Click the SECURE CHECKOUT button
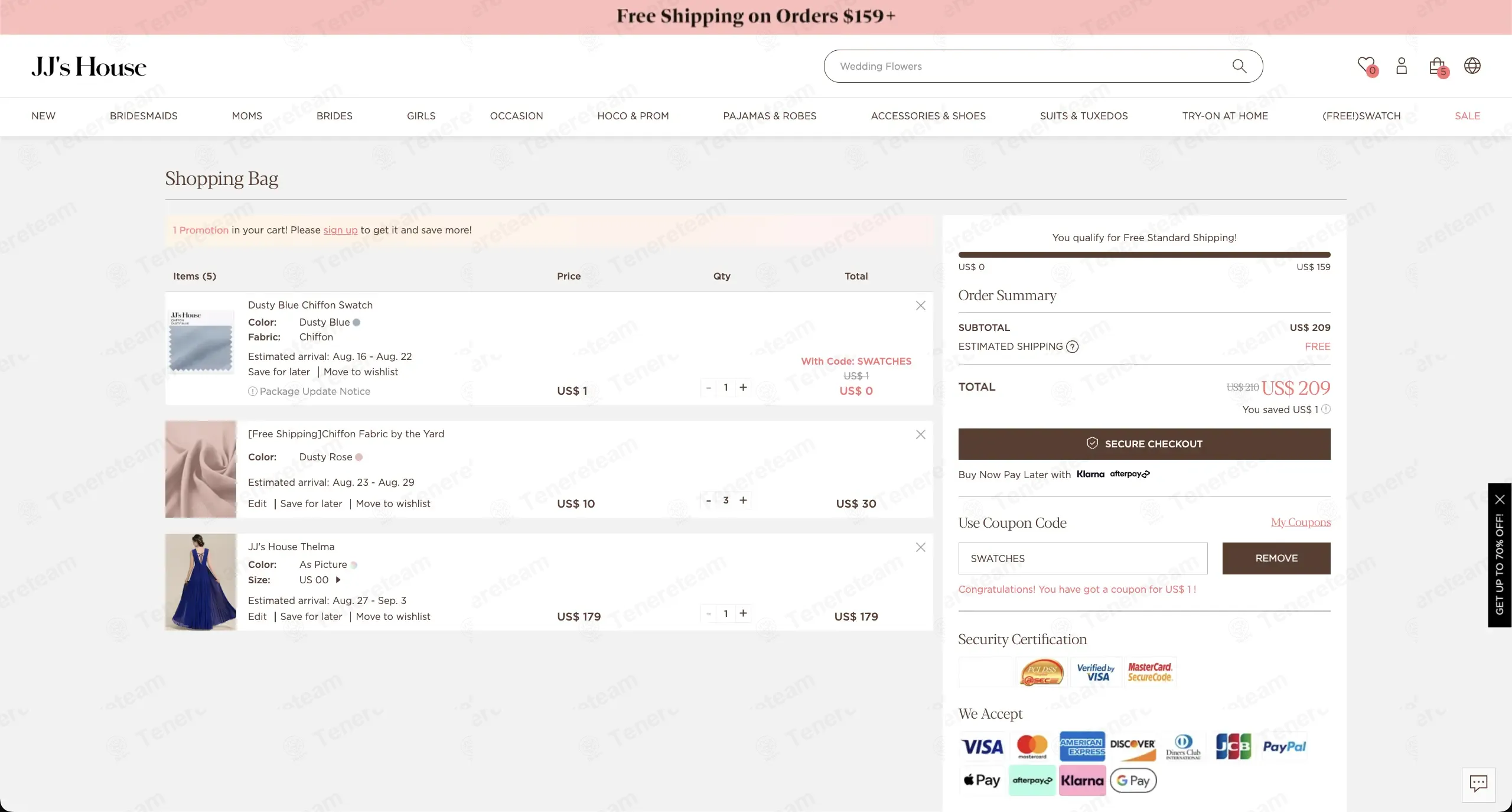Viewport: 1512px width, 812px height. pos(1144,444)
